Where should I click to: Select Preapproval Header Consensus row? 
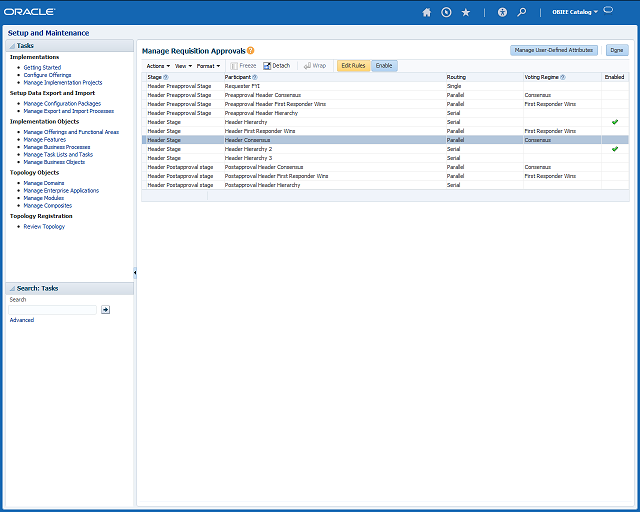[385, 95]
